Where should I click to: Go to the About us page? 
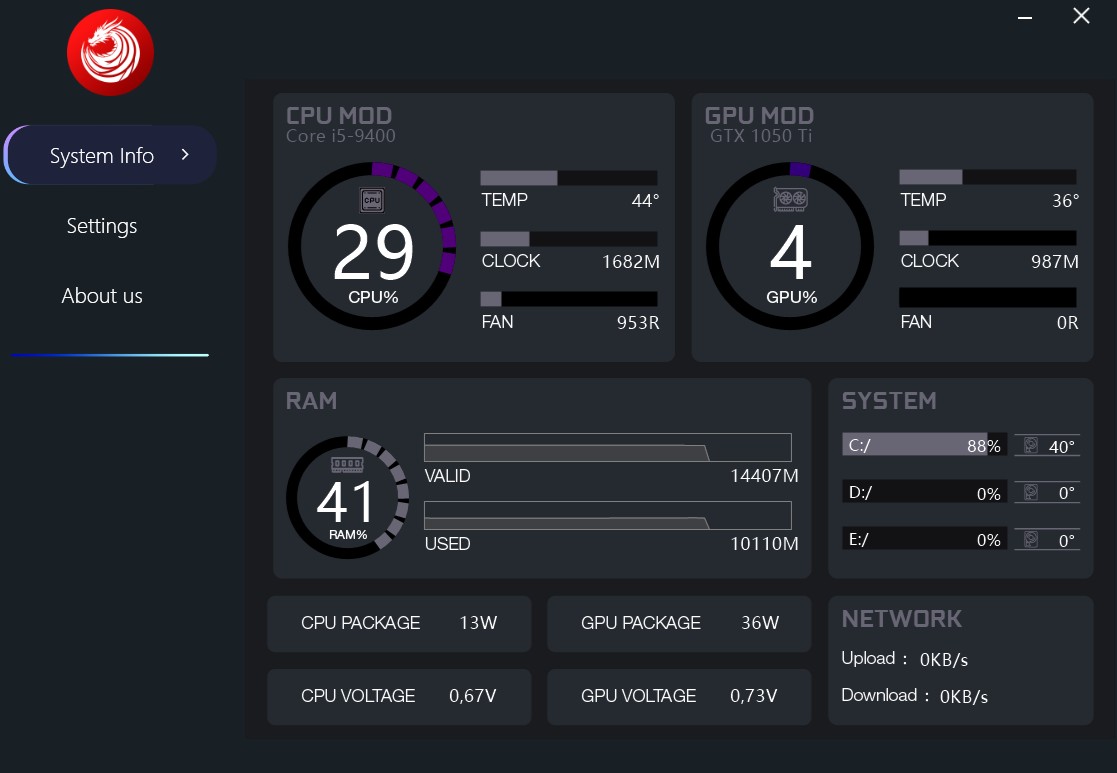click(102, 296)
